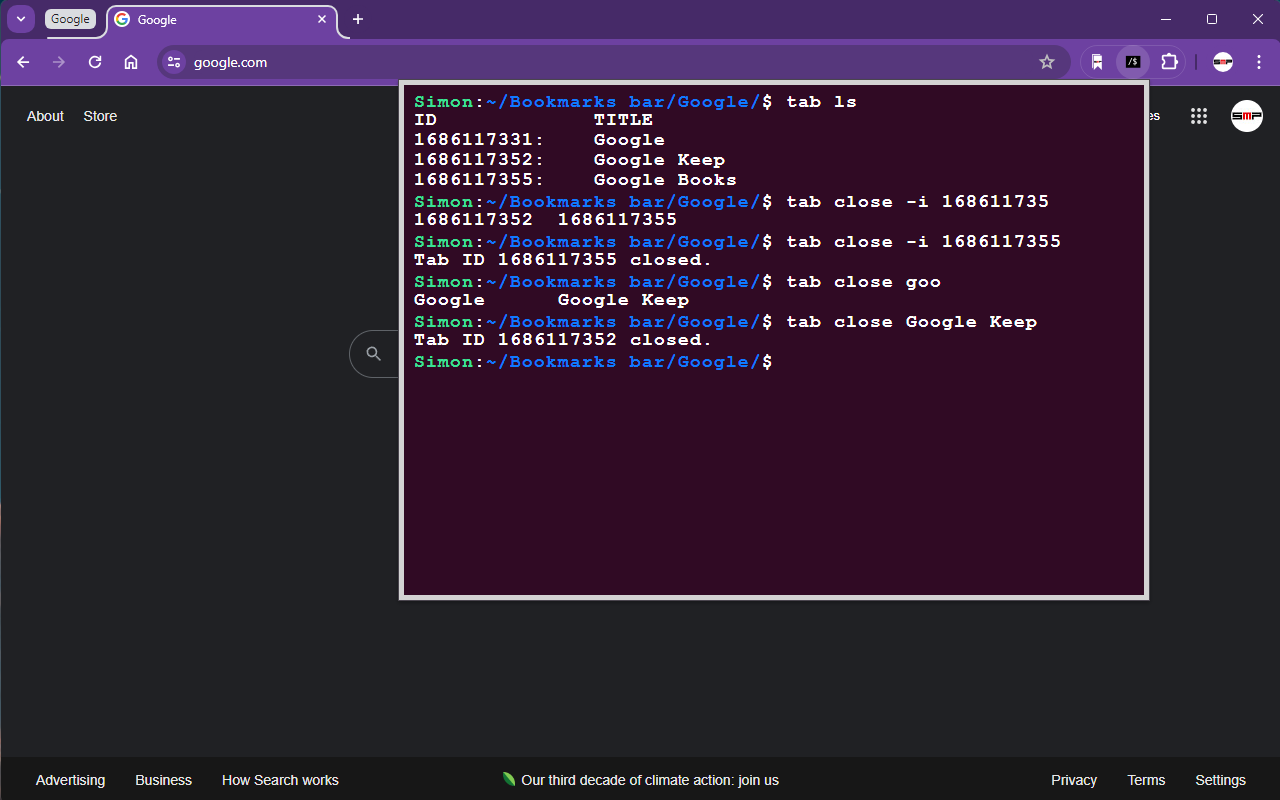Open the About link
The height and width of the screenshot is (800, 1280).
tap(45, 116)
